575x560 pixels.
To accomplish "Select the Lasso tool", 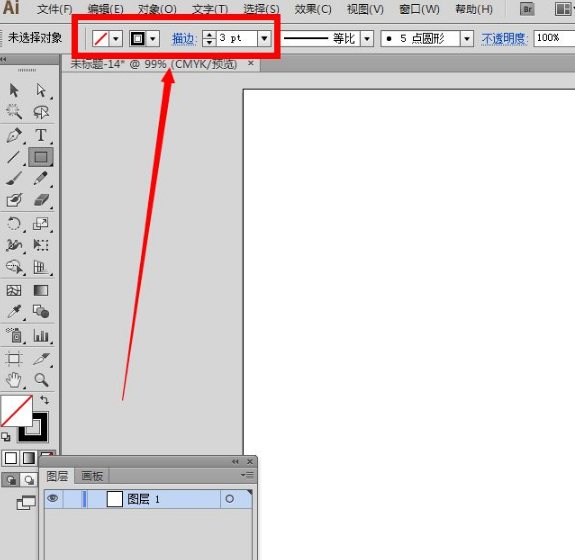I will 41,112.
